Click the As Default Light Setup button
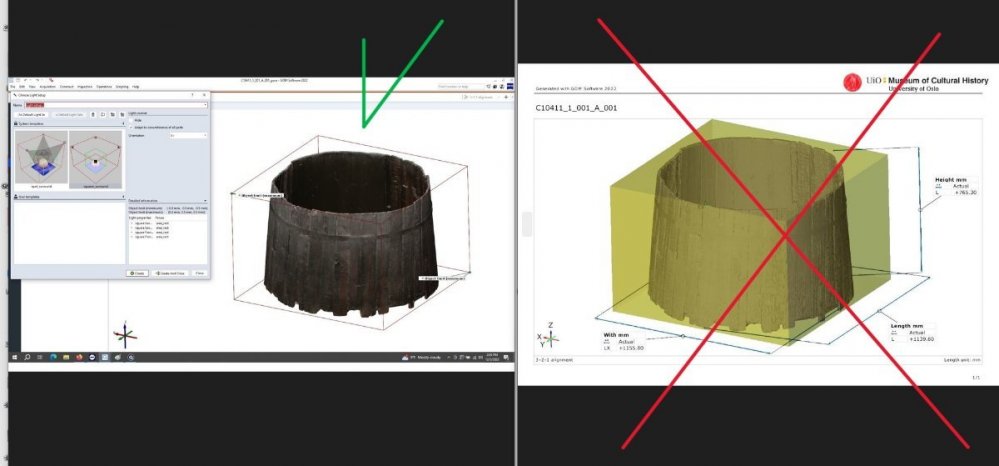This screenshot has height=466, width=999. [32, 115]
